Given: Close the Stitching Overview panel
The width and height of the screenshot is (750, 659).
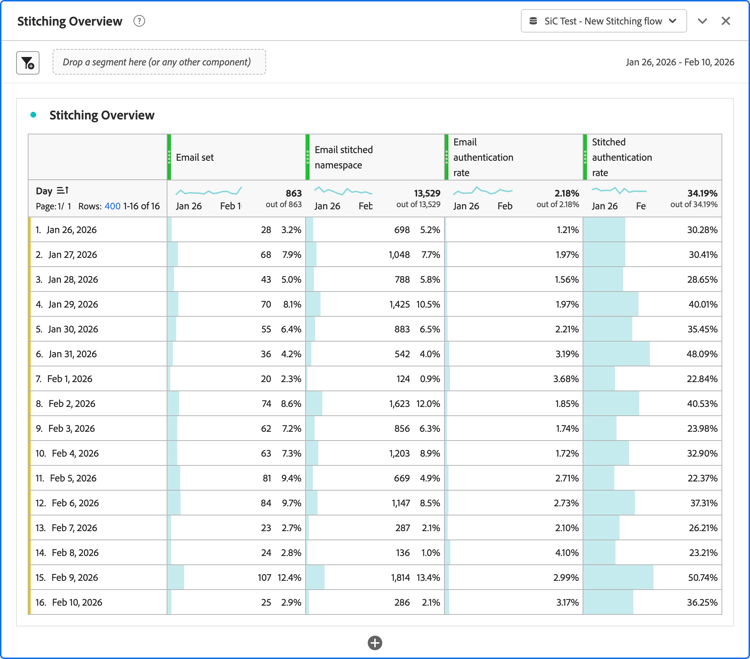Looking at the screenshot, I should click(726, 21).
